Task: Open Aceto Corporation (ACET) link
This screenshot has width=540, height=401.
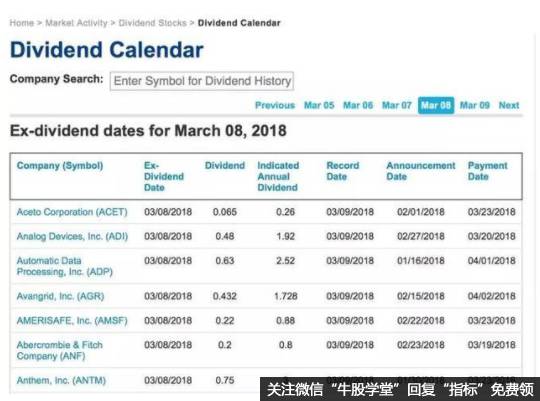Action: (72, 212)
